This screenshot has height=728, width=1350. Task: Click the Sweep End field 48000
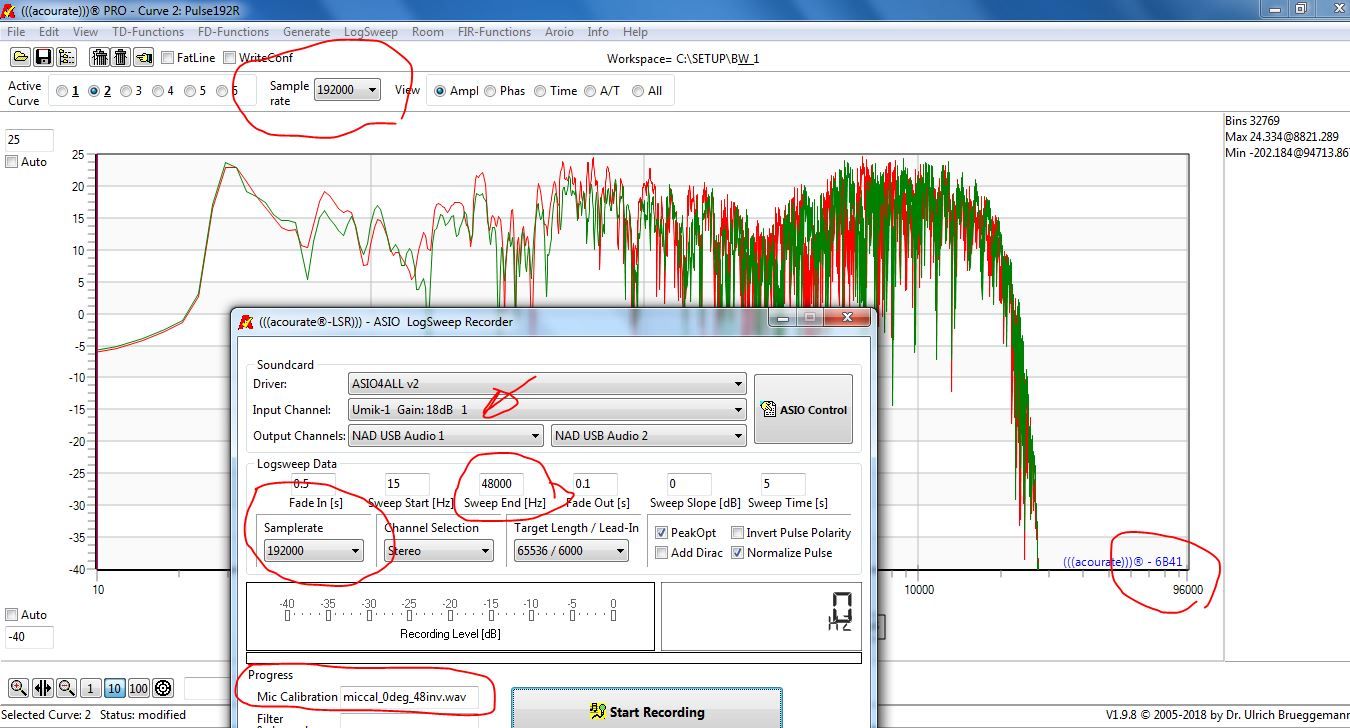tap(500, 484)
